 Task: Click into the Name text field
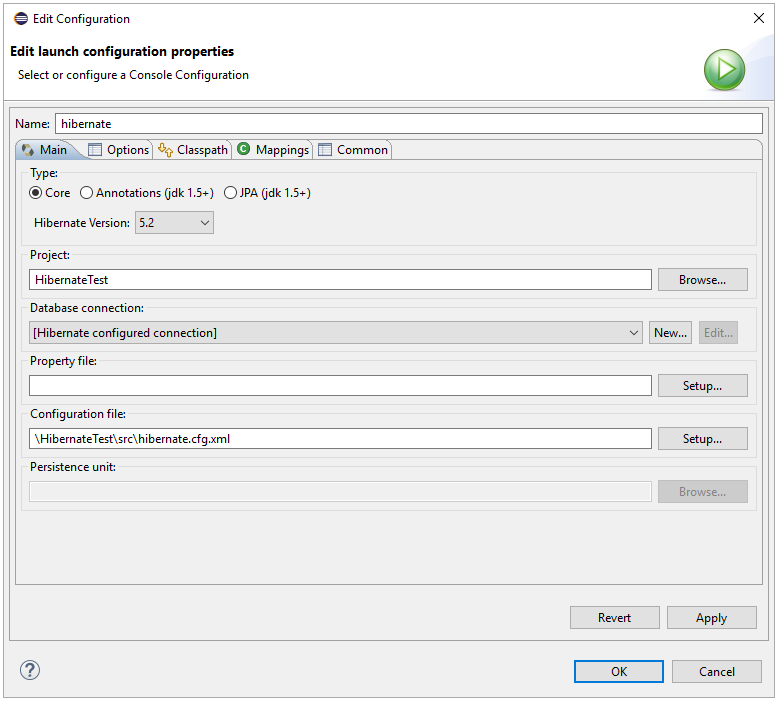408,124
